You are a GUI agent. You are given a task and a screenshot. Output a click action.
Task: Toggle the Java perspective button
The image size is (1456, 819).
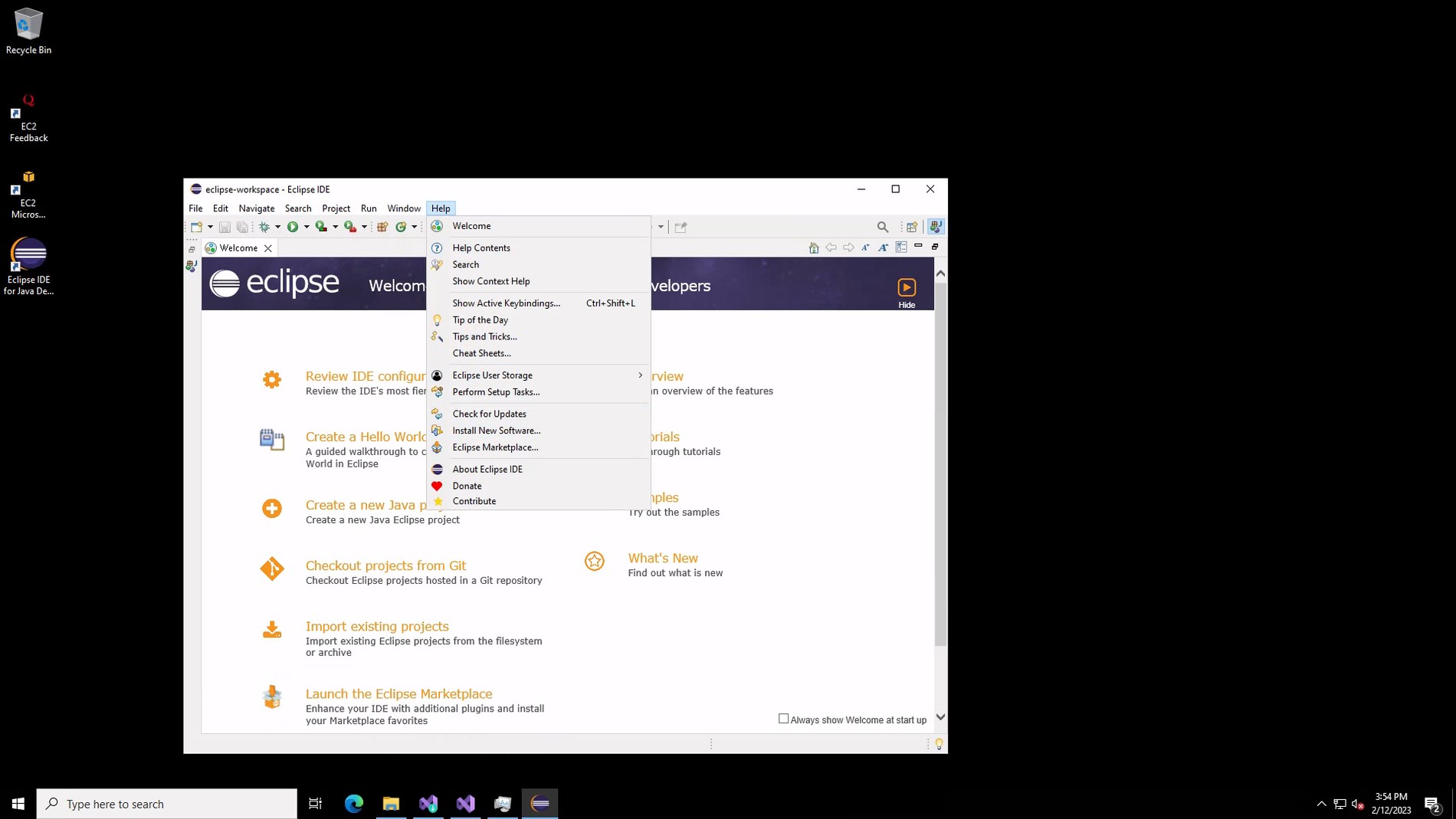(x=936, y=227)
